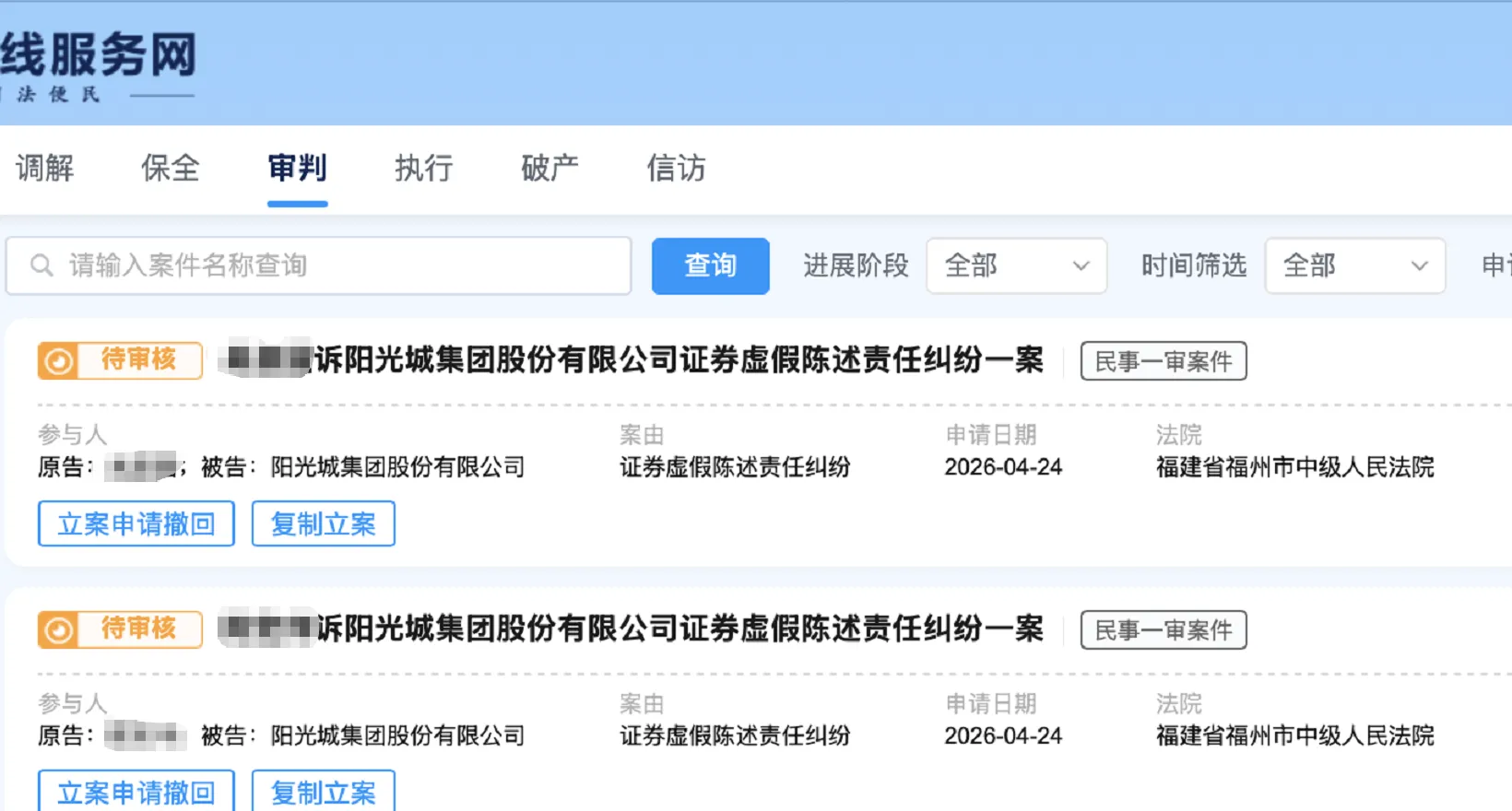Click the chevron arrow of 时间筛选 selector
This screenshot has height=811, width=1512.
[x=1419, y=266]
